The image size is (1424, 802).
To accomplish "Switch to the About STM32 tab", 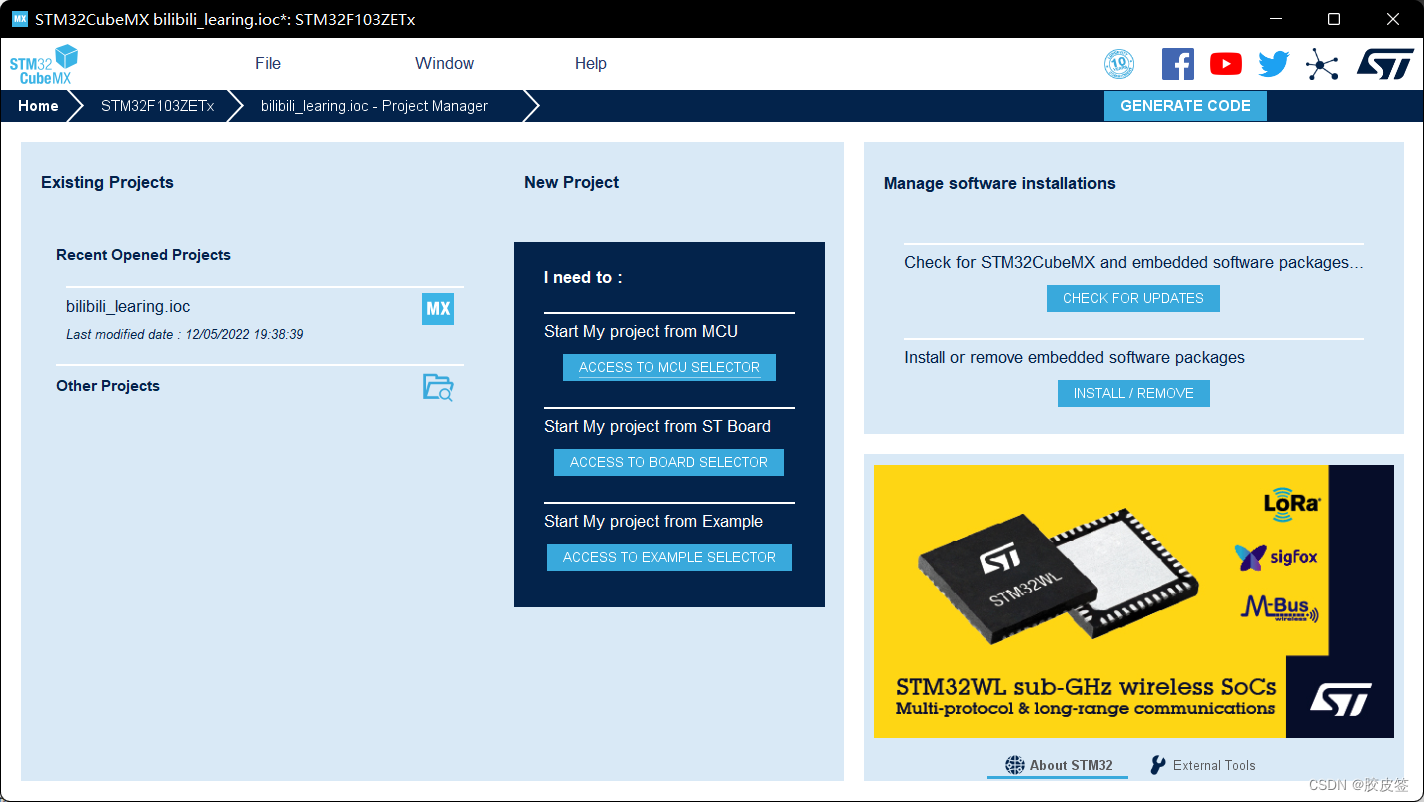I will pos(1058,765).
